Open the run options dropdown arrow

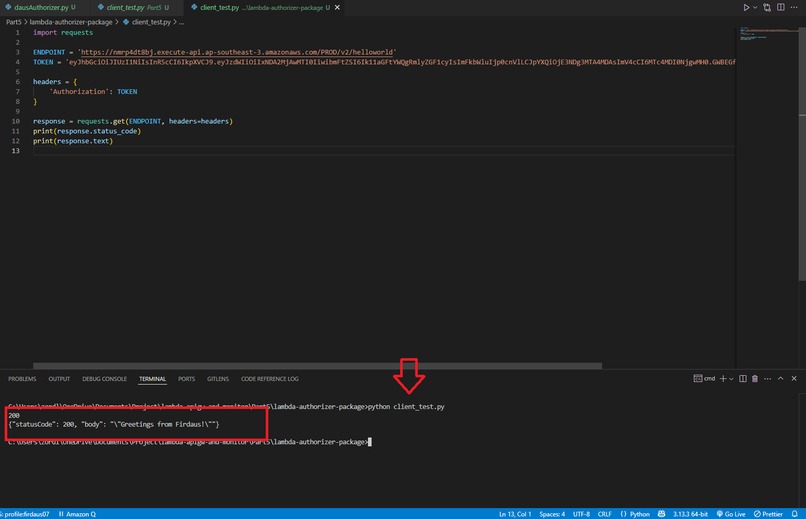click(x=755, y=7)
